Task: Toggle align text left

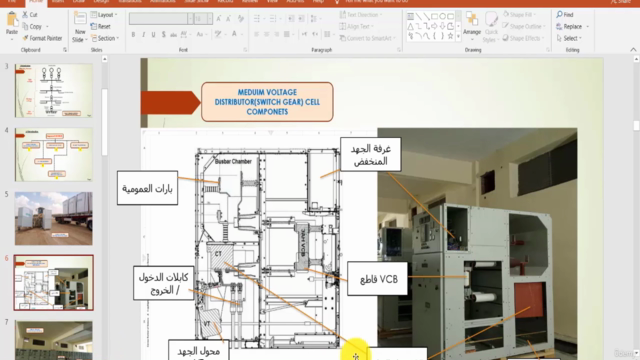Action: tap(256, 34)
